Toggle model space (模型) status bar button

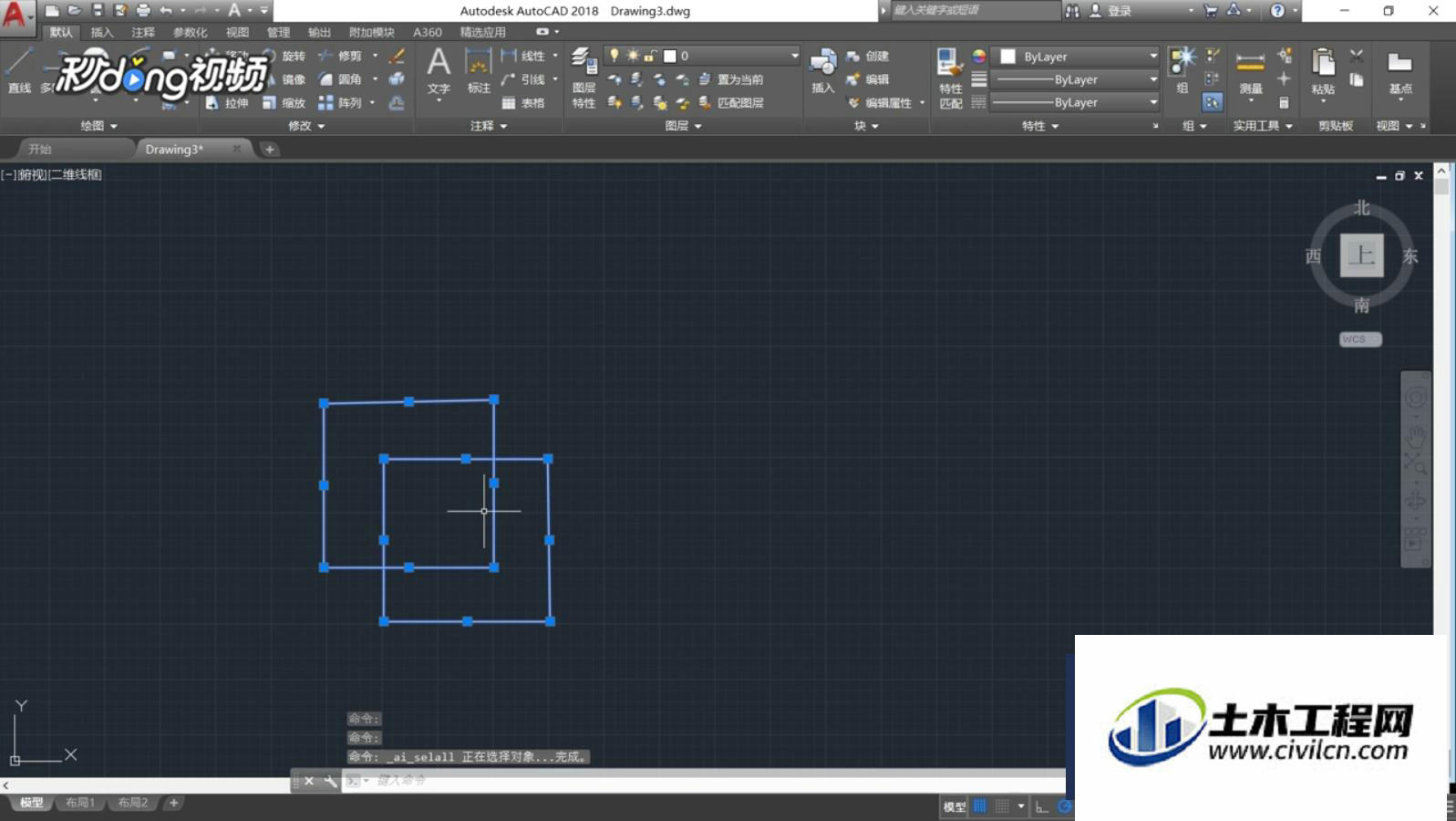click(955, 806)
